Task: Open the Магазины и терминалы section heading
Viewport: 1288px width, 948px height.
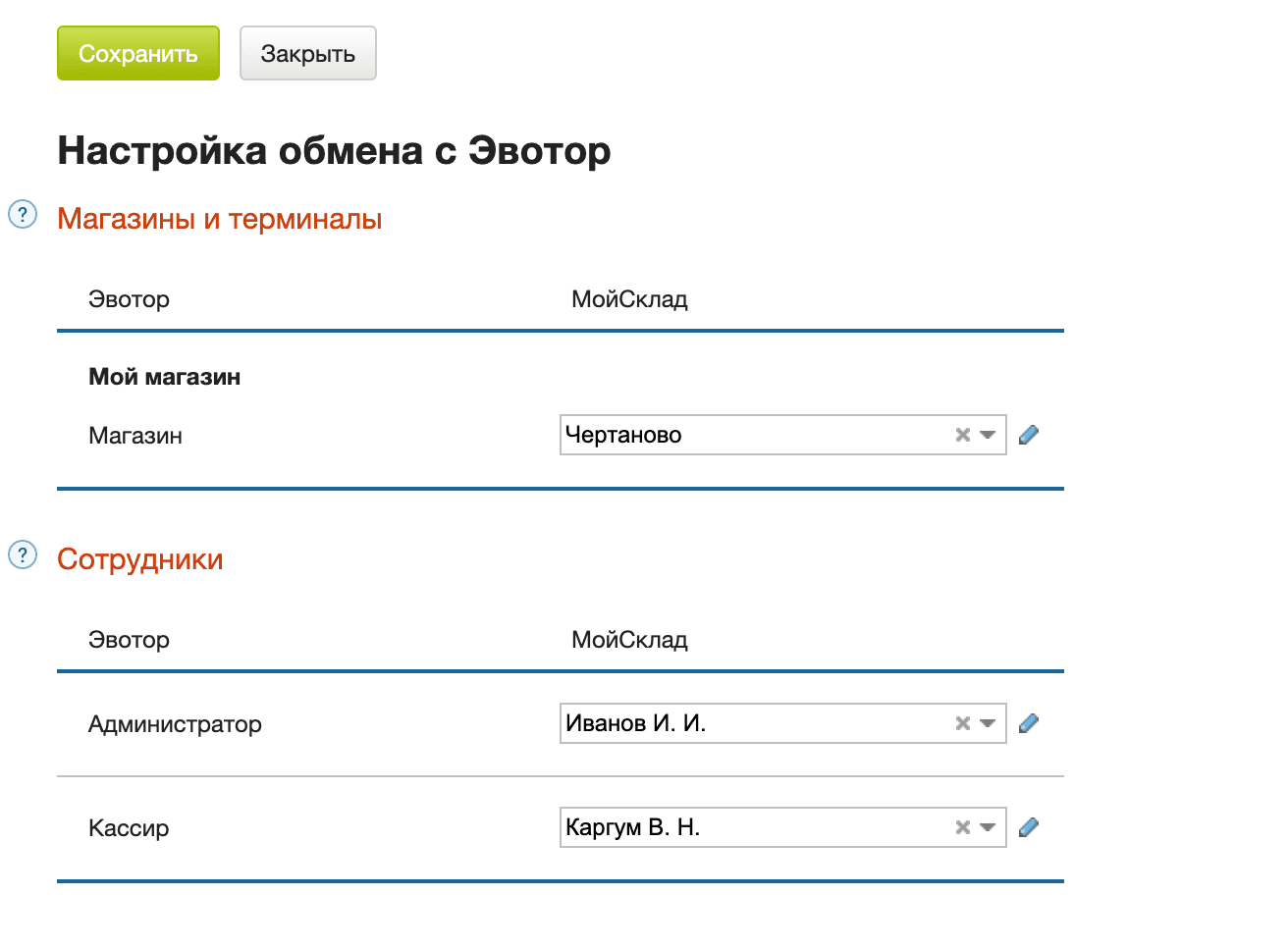Action: (x=219, y=219)
